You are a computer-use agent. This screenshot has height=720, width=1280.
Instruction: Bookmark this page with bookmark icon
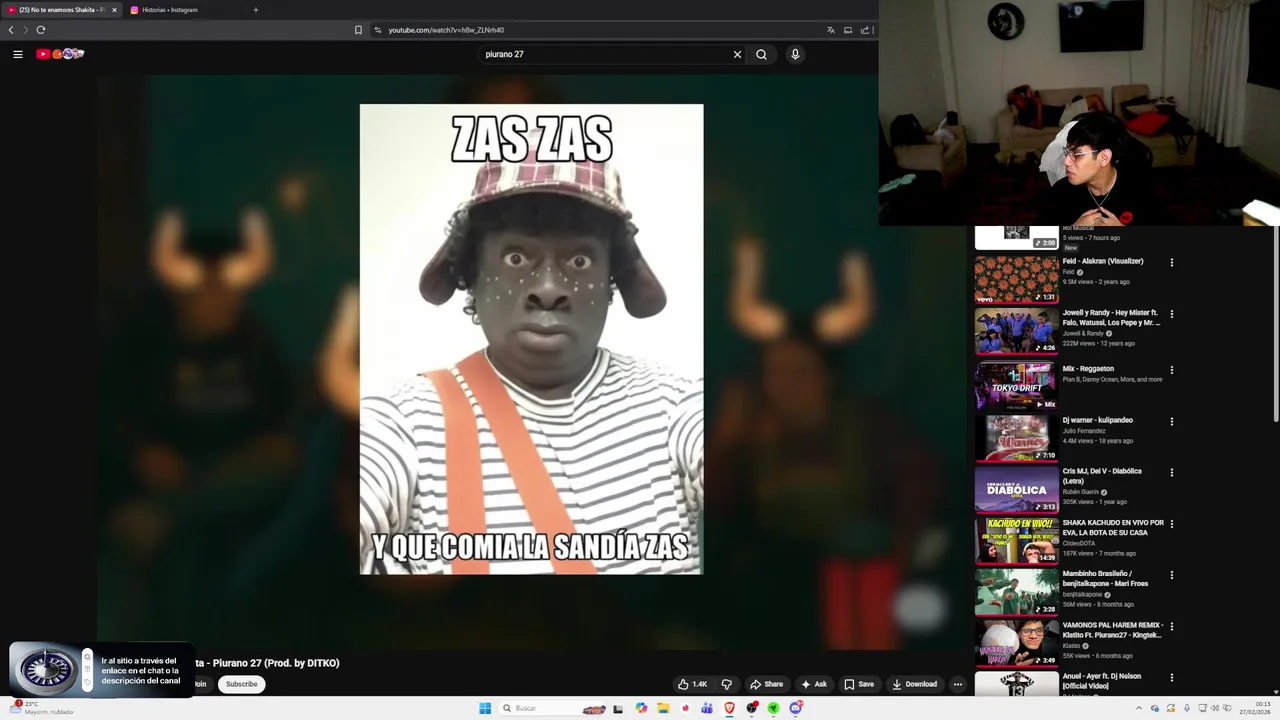pos(358,30)
